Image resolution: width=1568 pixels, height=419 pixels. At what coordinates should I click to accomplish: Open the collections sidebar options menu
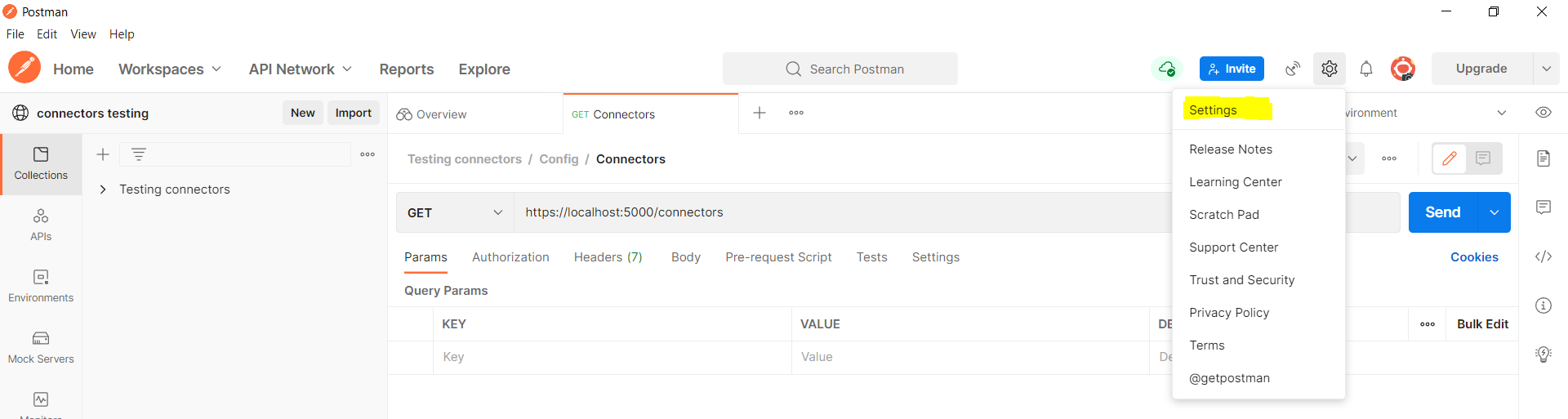tap(367, 154)
